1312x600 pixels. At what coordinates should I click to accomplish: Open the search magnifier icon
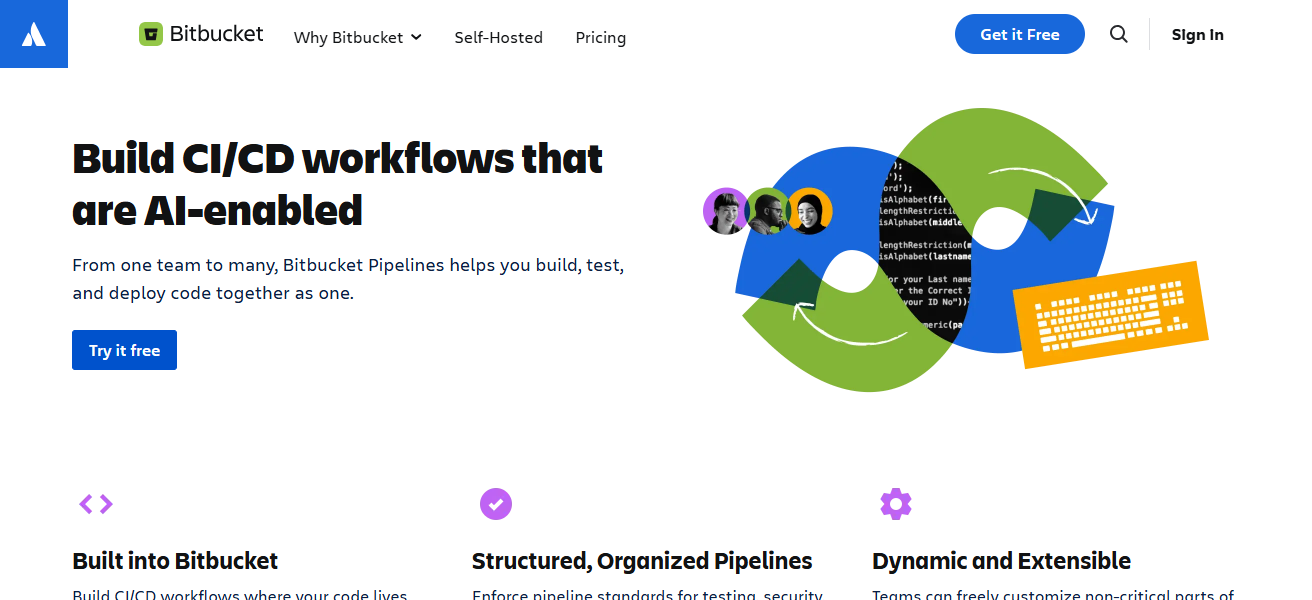1118,34
